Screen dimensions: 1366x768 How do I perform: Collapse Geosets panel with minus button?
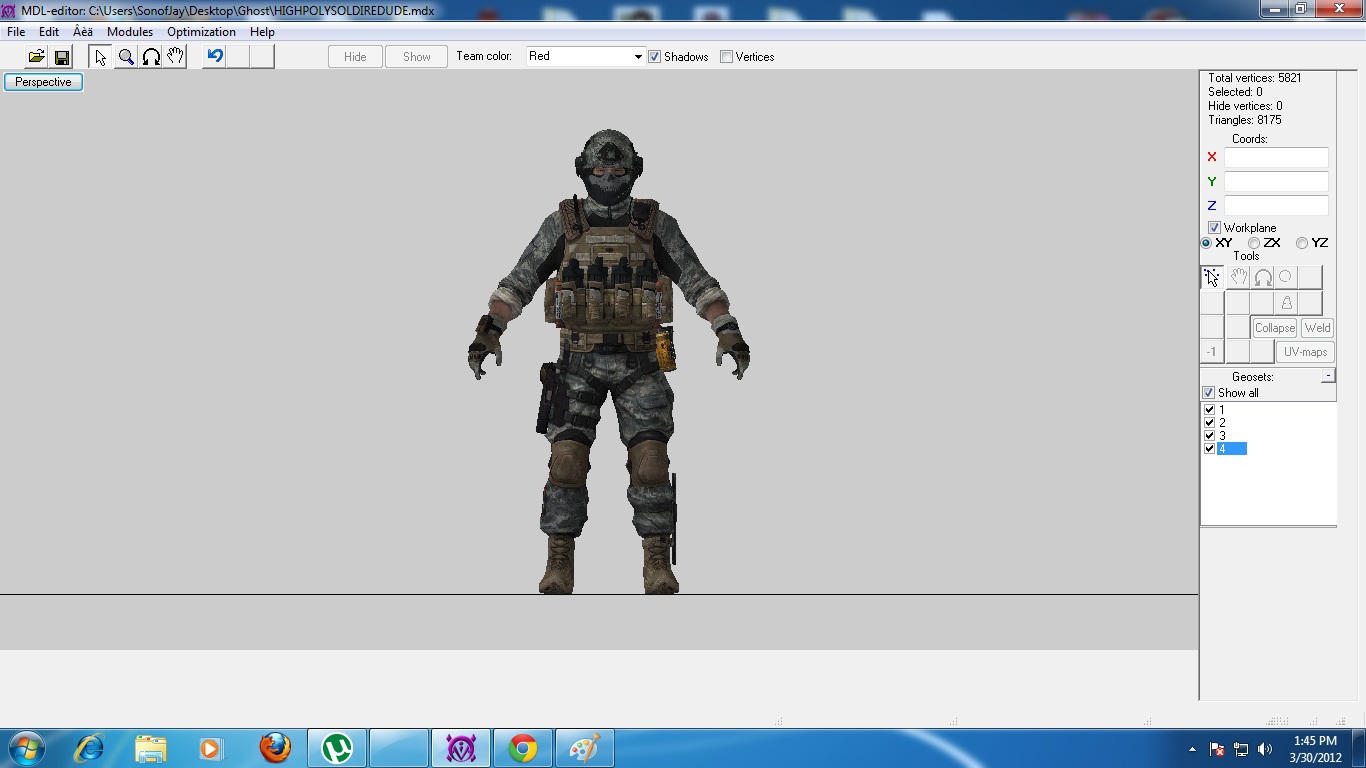[1327, 376]
